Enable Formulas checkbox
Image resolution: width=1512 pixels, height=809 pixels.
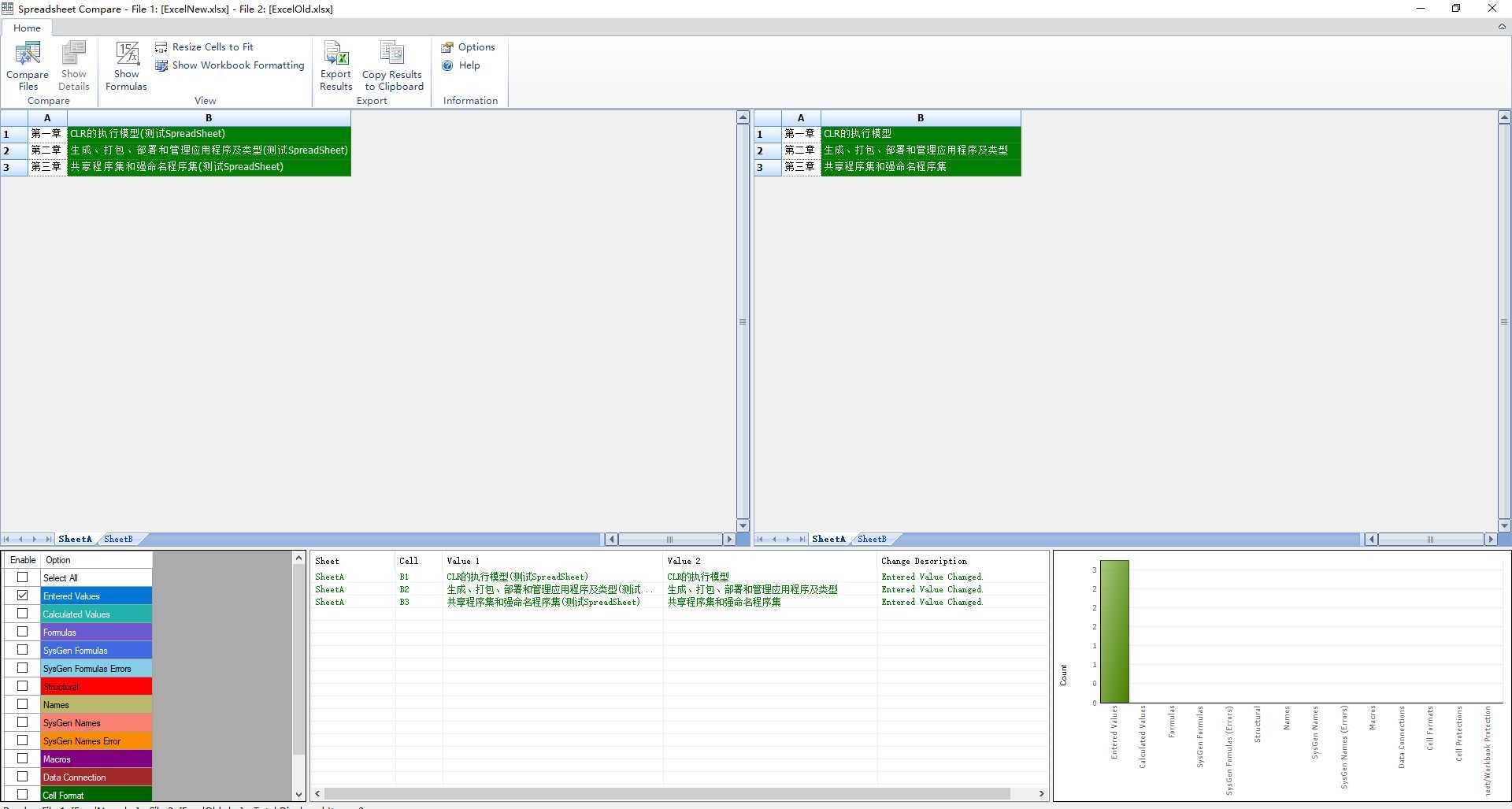pyautogui.click(x=22, y=632)
